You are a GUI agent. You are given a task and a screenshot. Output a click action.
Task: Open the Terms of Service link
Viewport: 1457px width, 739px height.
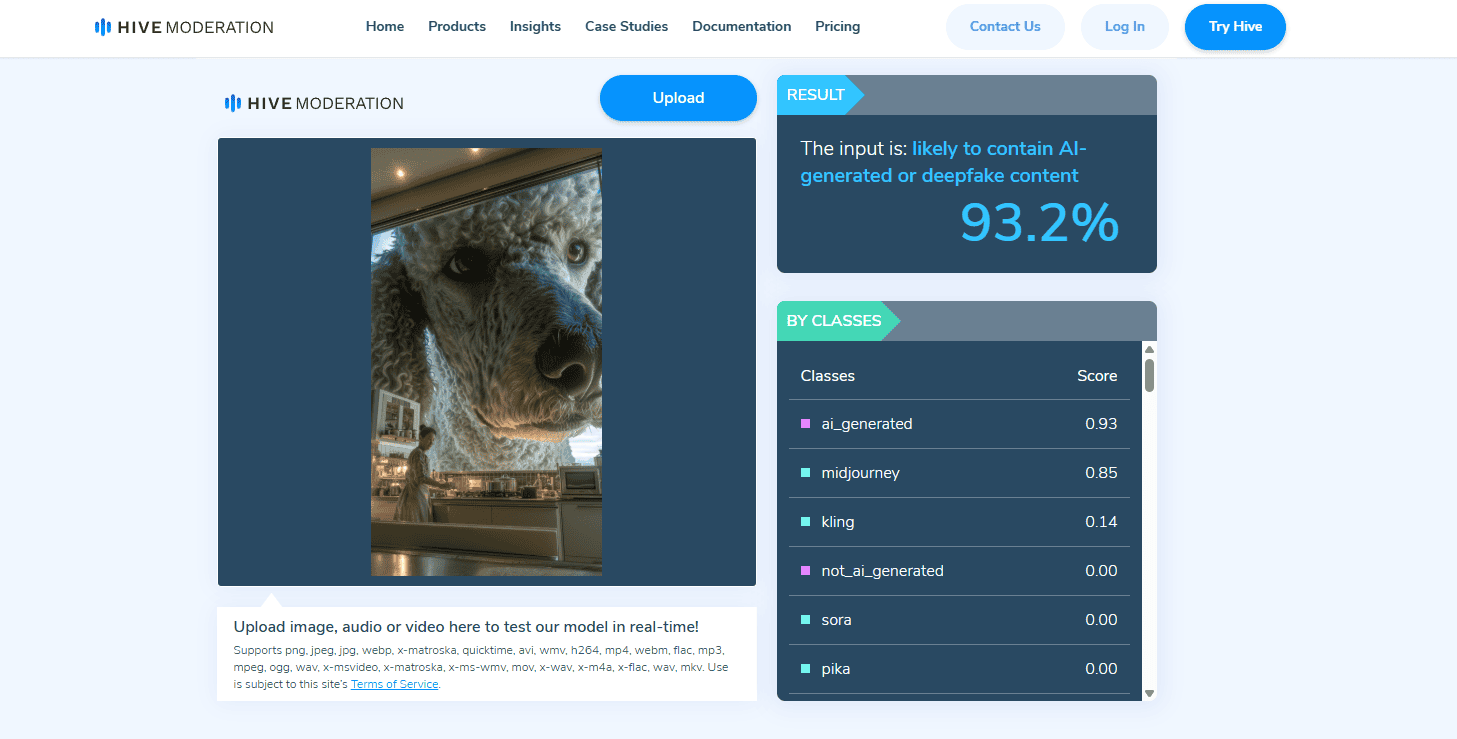pyautogui.click(x=394, y=684)
